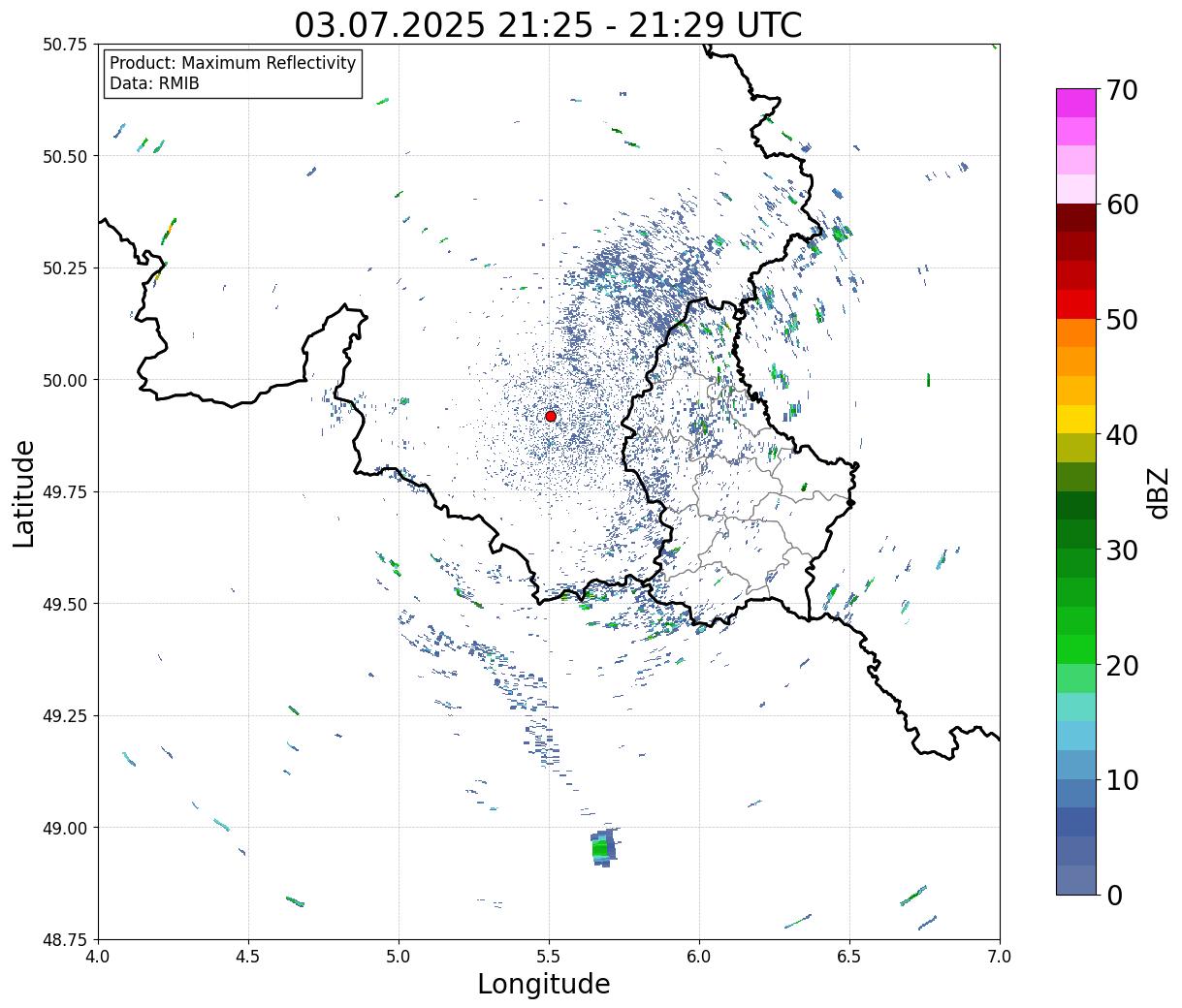Click the green rectangular echo near 49.0 latitude
This screenshot has height=1008, width=1182.
pyautogui.click(x=603, y=849)
